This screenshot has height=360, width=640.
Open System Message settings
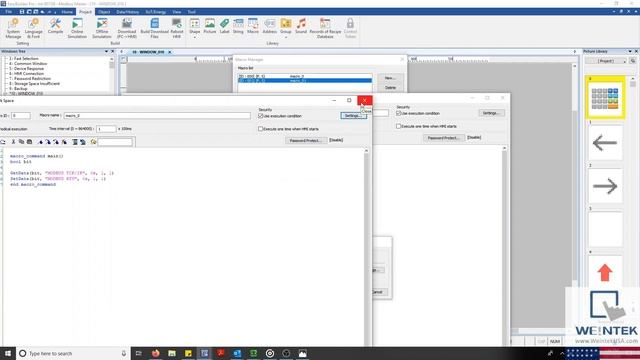13,28
